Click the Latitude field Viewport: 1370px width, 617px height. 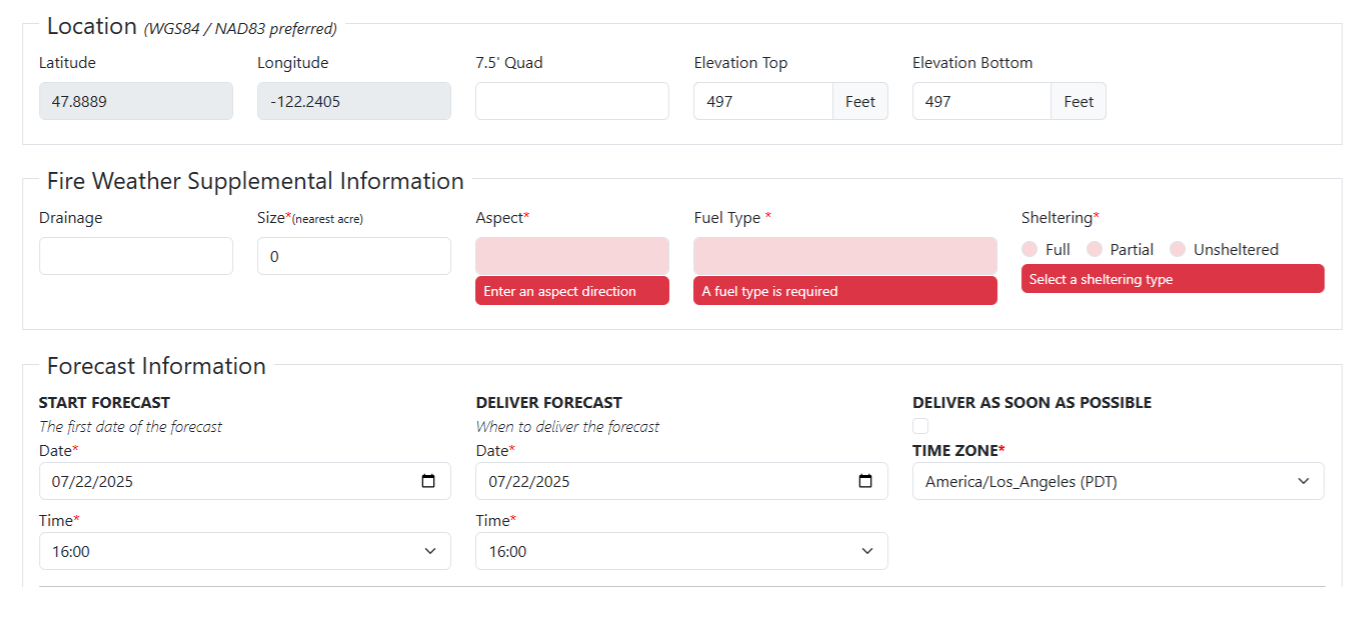tap(136, 101)
